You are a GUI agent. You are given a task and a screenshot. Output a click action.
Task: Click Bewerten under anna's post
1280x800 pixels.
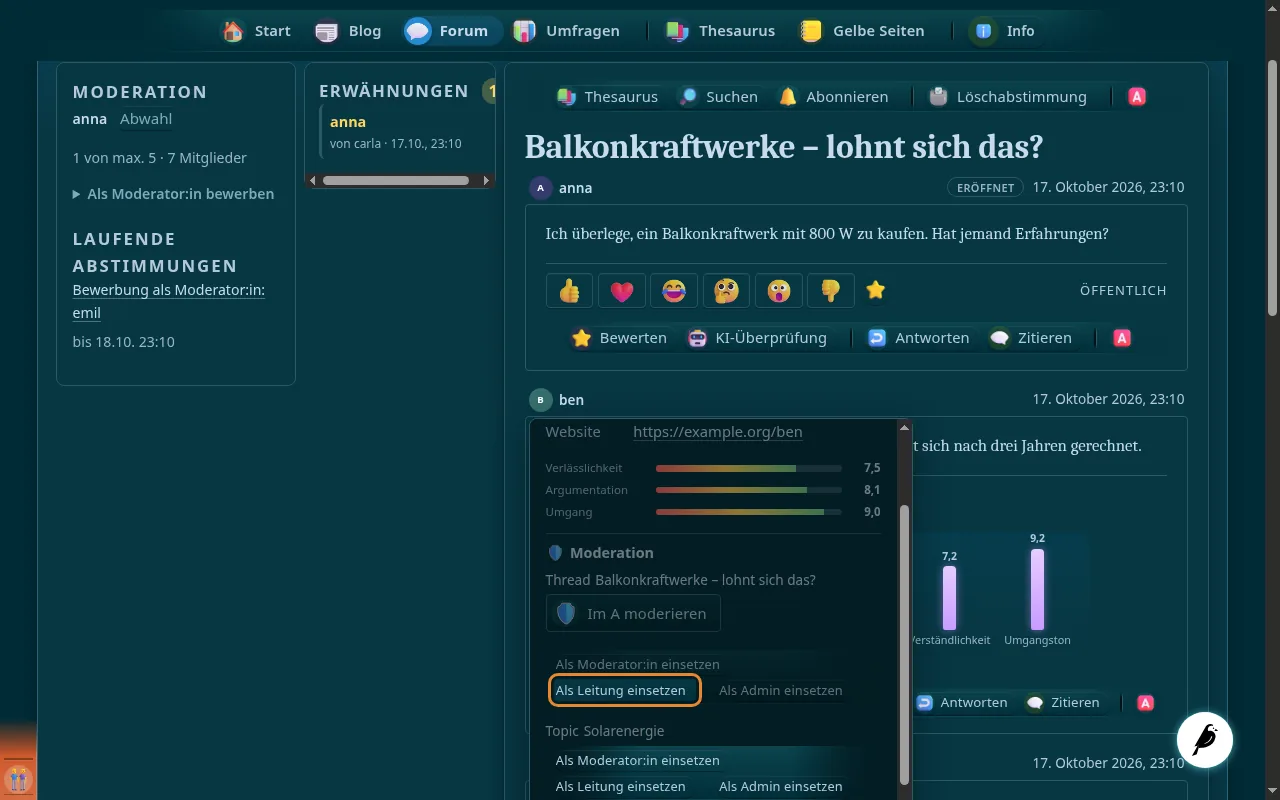click(619, 338)
